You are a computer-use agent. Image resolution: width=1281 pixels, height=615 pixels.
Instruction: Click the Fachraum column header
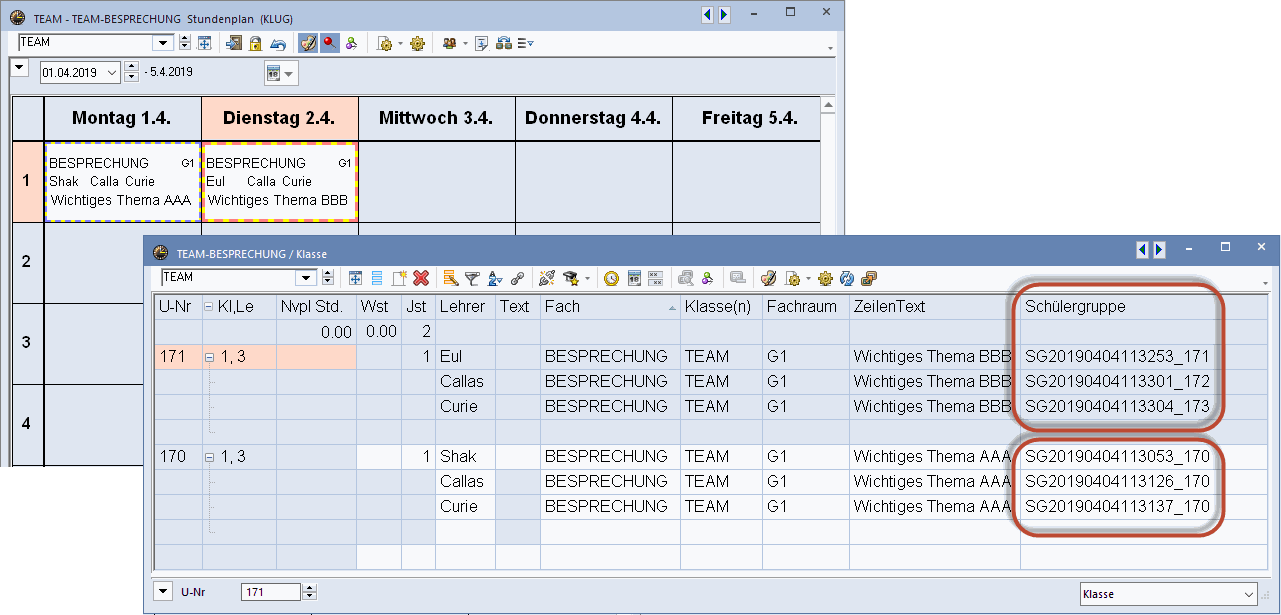tap(804, 307)
